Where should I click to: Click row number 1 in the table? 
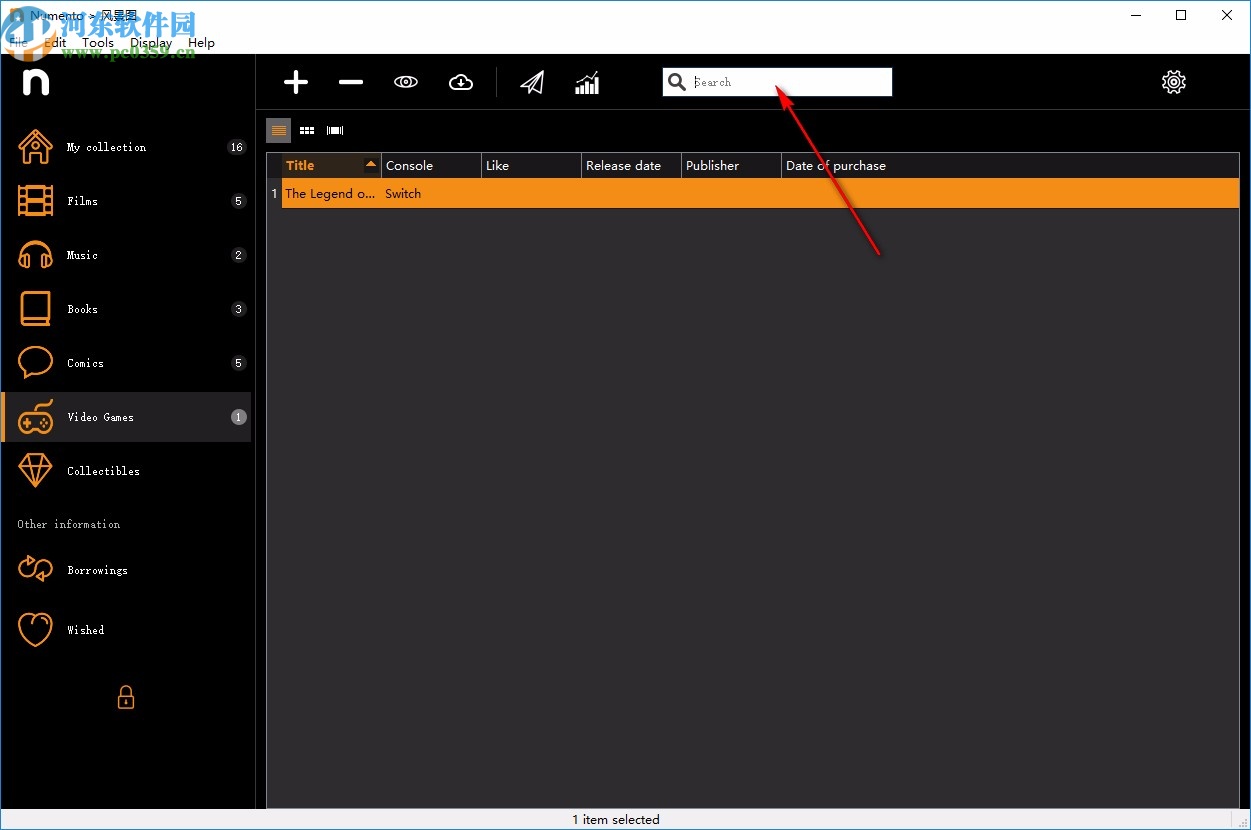point(274,194)
